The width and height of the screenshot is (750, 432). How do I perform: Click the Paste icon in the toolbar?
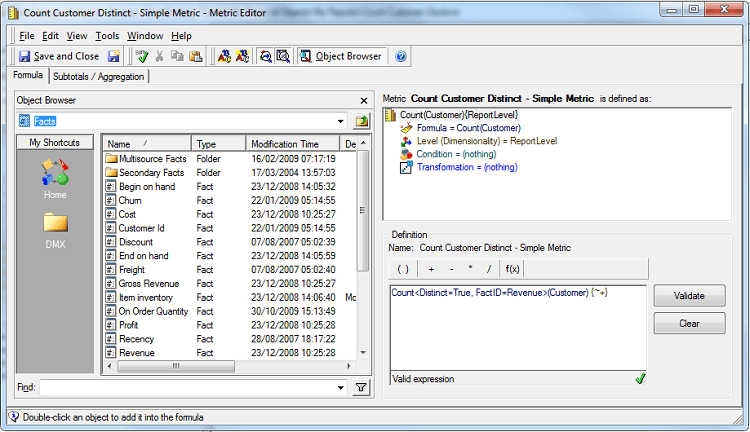click(196, 56)
